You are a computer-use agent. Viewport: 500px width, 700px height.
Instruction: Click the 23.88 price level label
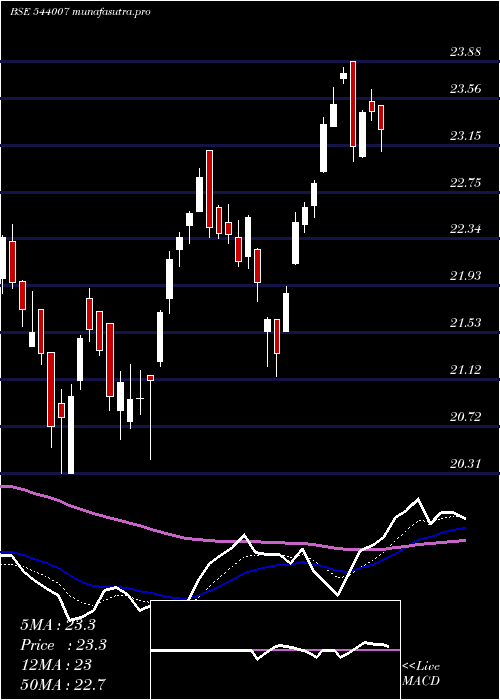tap(466, 52)
